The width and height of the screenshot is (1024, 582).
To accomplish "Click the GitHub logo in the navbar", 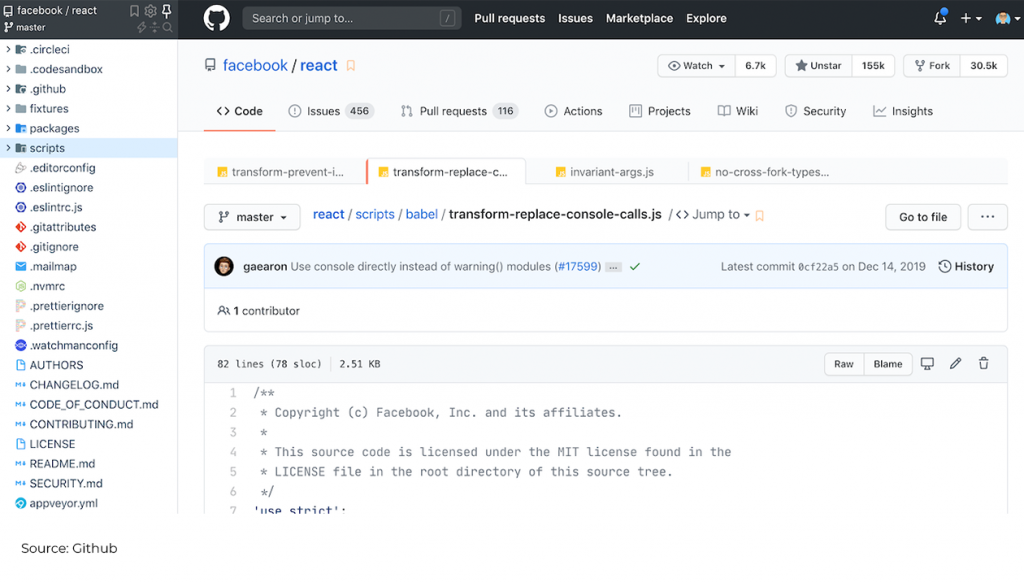I will [214, 18].
